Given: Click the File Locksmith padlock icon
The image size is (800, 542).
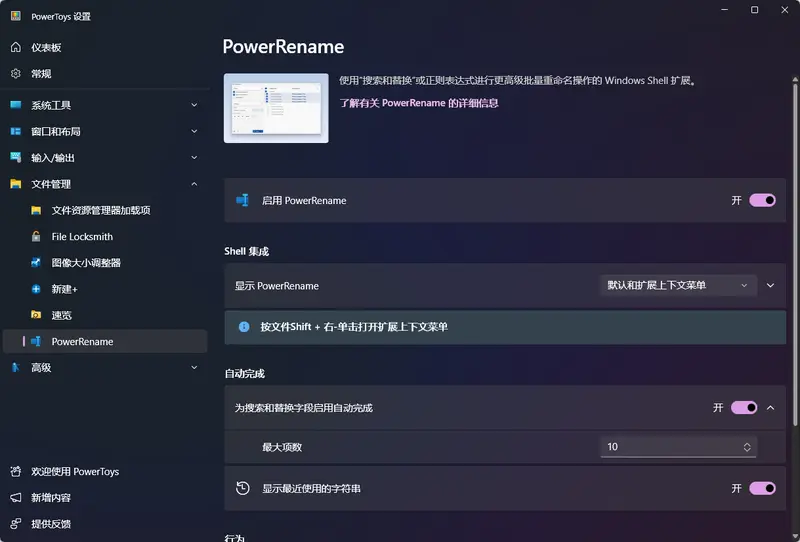Looking at the screenshot, I should tap(36, 236).
